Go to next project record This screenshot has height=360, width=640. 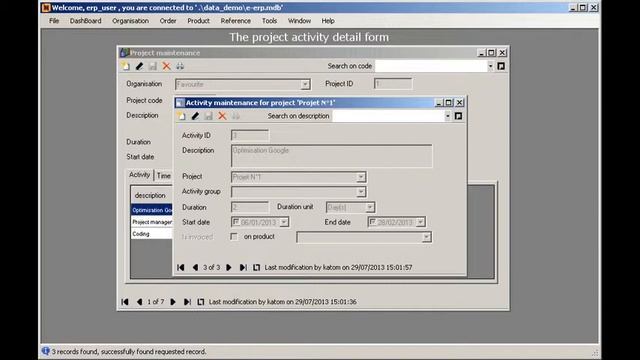tap(173, 302)
